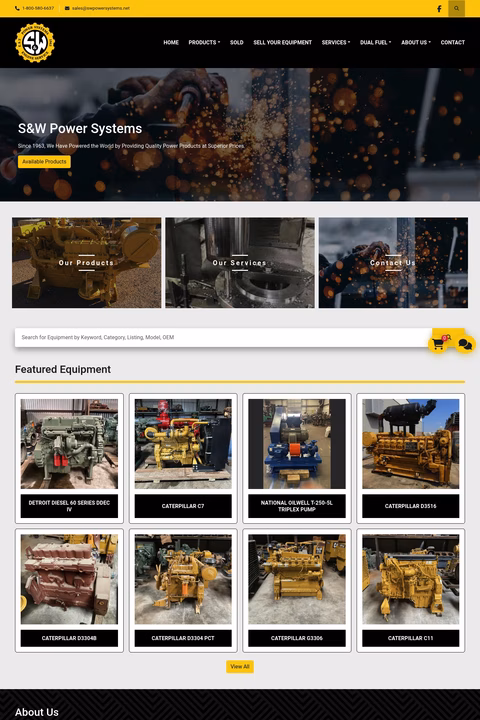Email sales@swpowersystems.net link
The width and height of the screenshot is (480, 720).
pyautogui.click(x=97, y=8)
